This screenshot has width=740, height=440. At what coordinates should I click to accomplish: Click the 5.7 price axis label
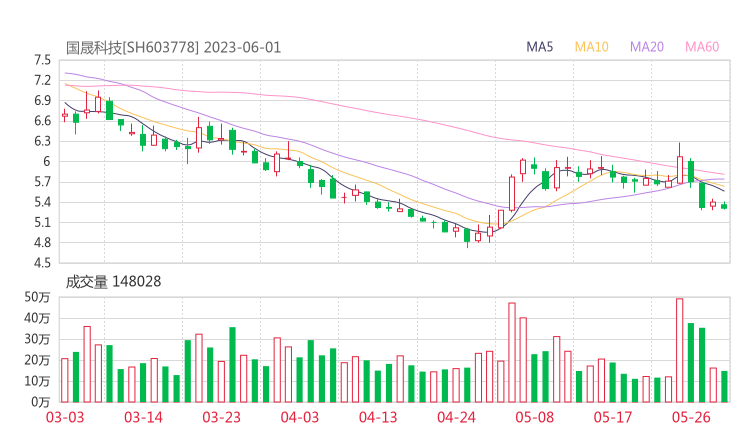(42, 182)
